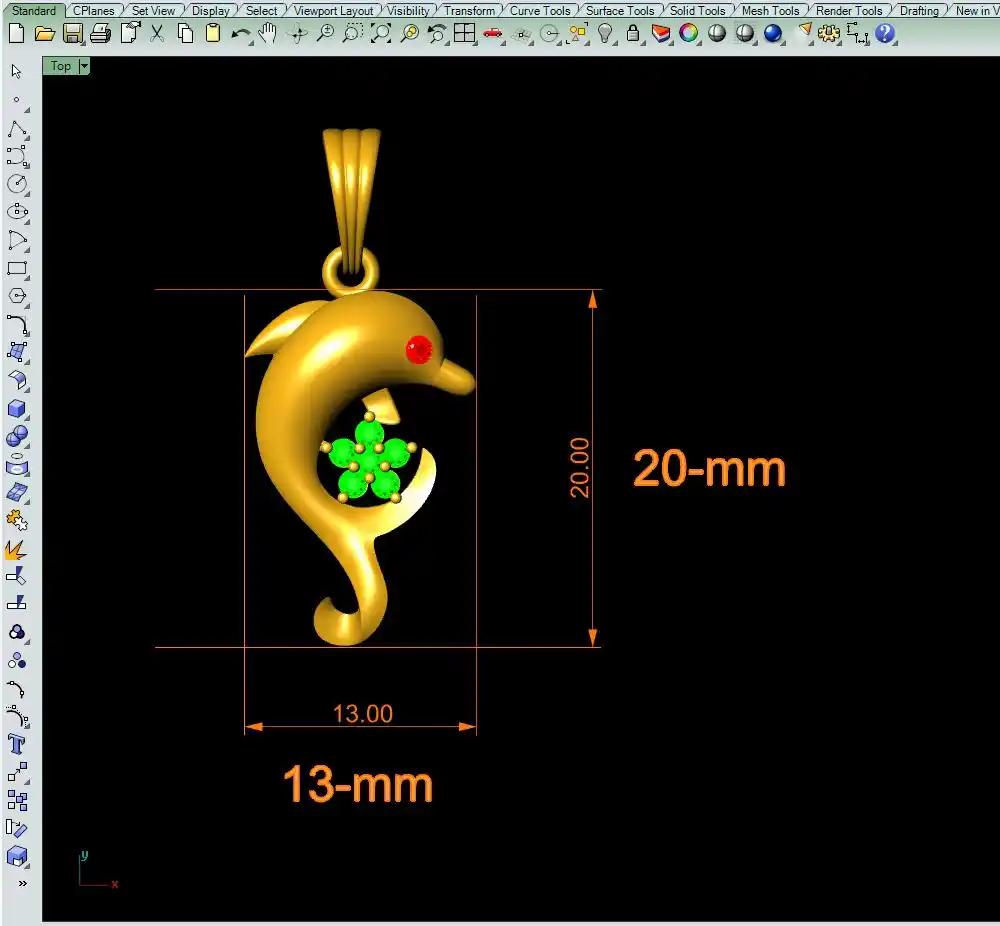Click the Explode tool icon

tap(17, 549)
